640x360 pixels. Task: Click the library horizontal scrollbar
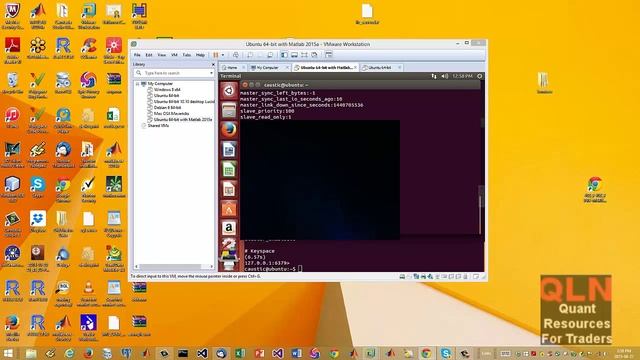pyautogui.click(x=171, y=267)
